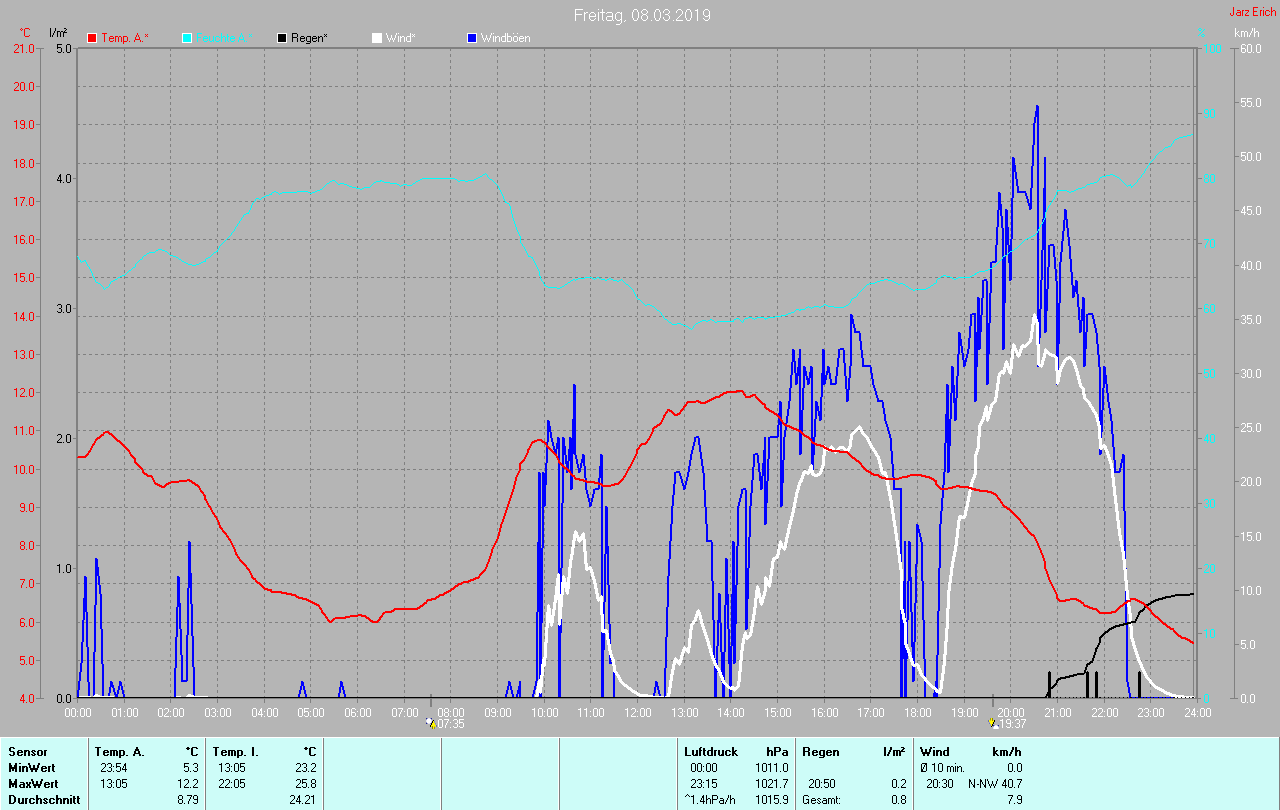Viewport: 1280px width, 810px height.
Task: Click the 'km/h' unit in Wind header
Action: (x=1008, y=752)
